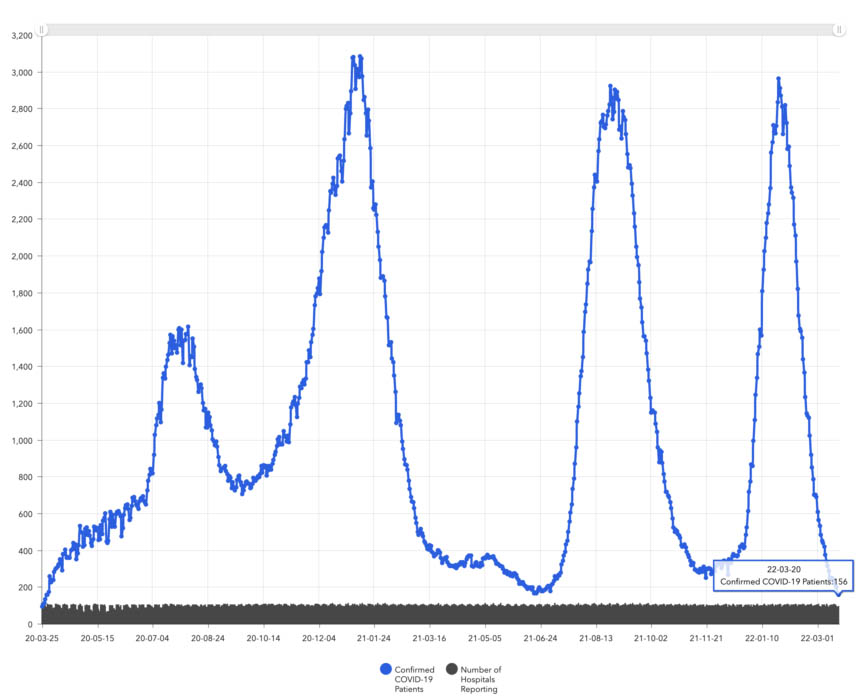Screen dimensions: 860x700
Task: Click the 2,000 value label on y-axis
Action: pyautogui.click(x=21, y=256)
